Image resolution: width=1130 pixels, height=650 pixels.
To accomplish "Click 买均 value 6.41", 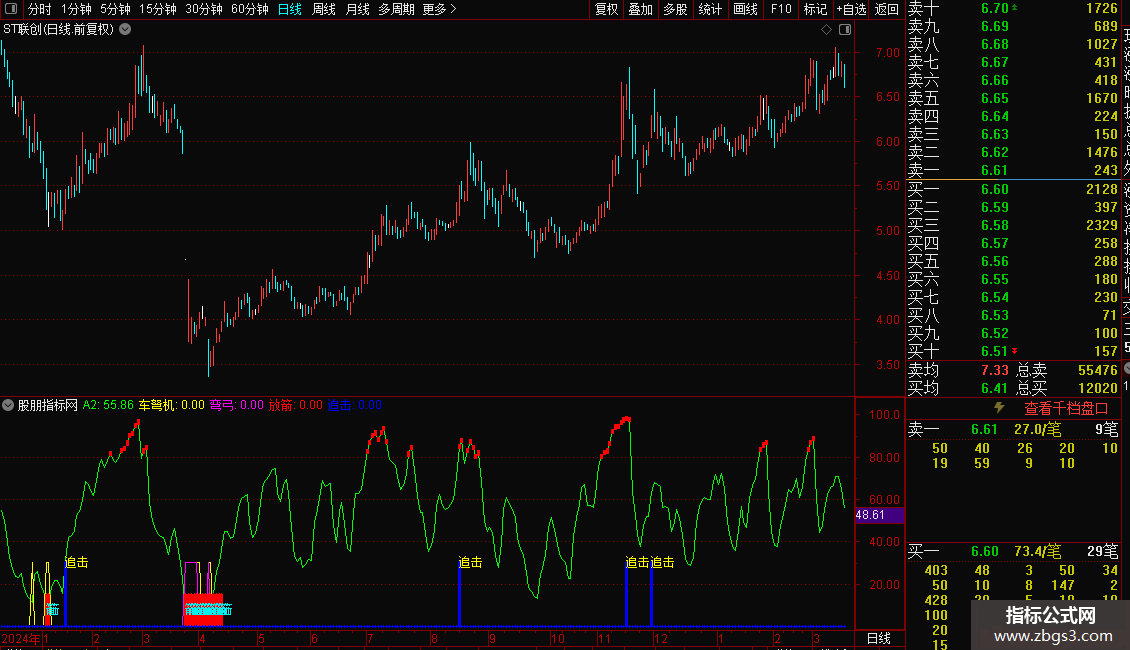I will pyautogui.click(x=995, y=388).
